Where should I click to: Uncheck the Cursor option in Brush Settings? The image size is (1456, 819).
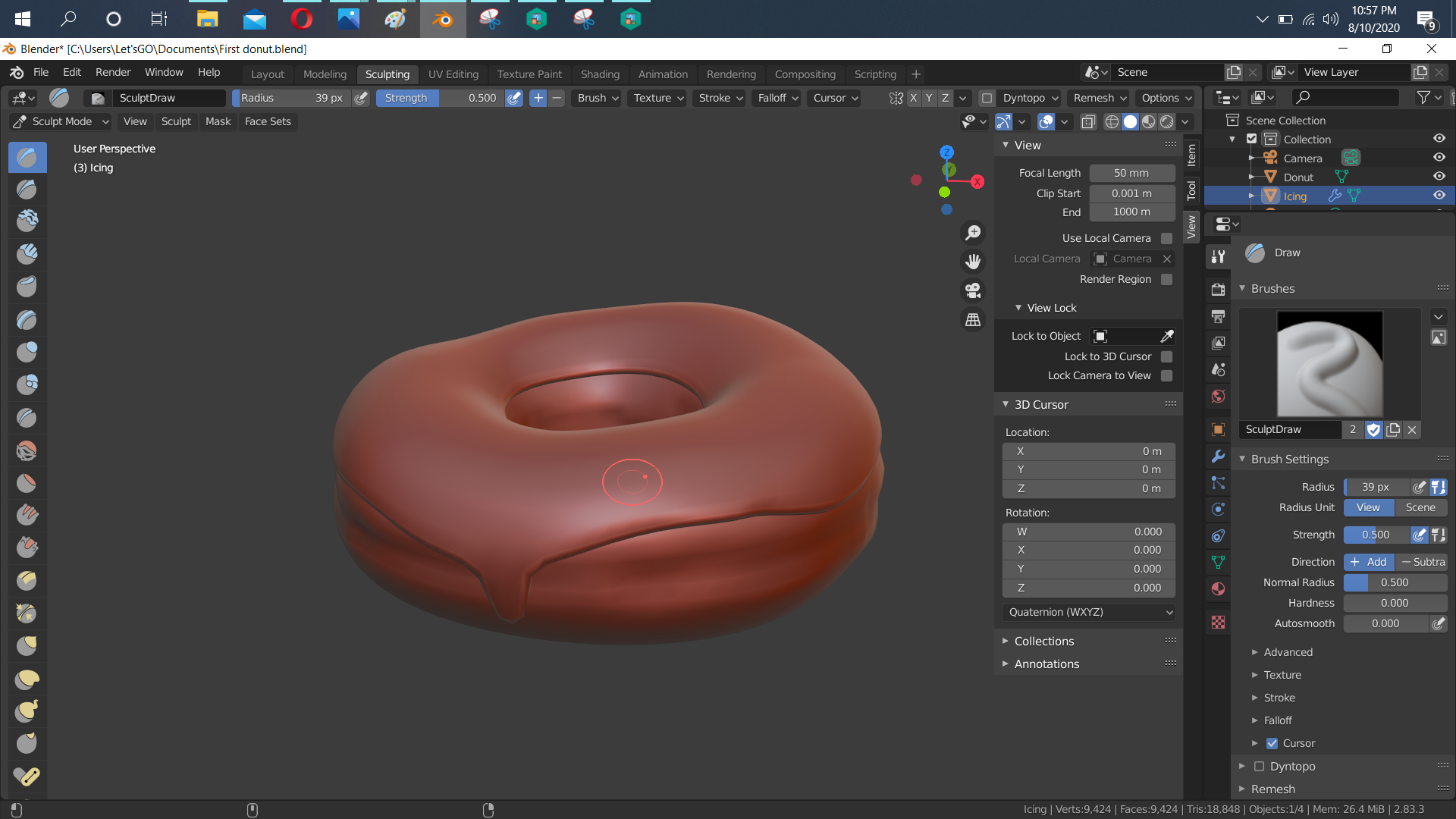pos(1272,743)
